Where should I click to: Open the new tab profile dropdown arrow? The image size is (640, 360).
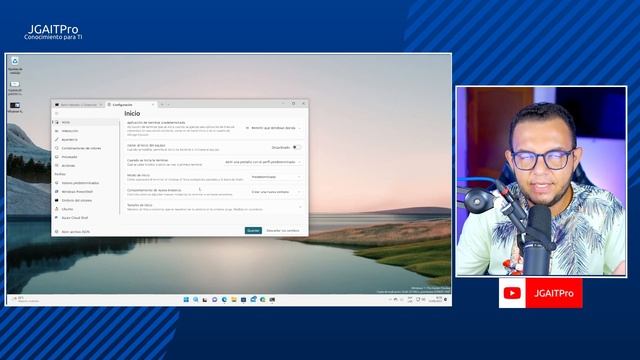pyautogui.click(x=168, y=105)
